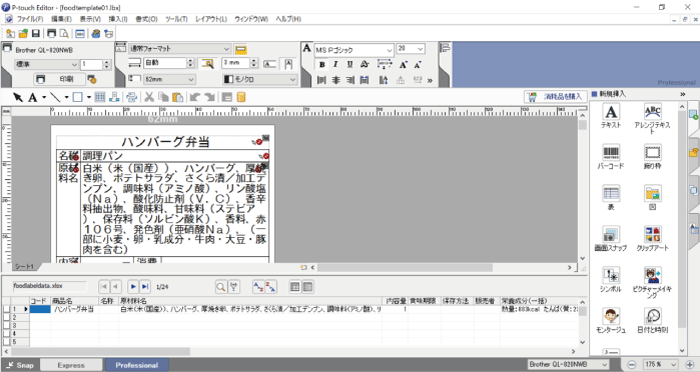Check the row 5 checkbox in database

[x=6, y=342]
